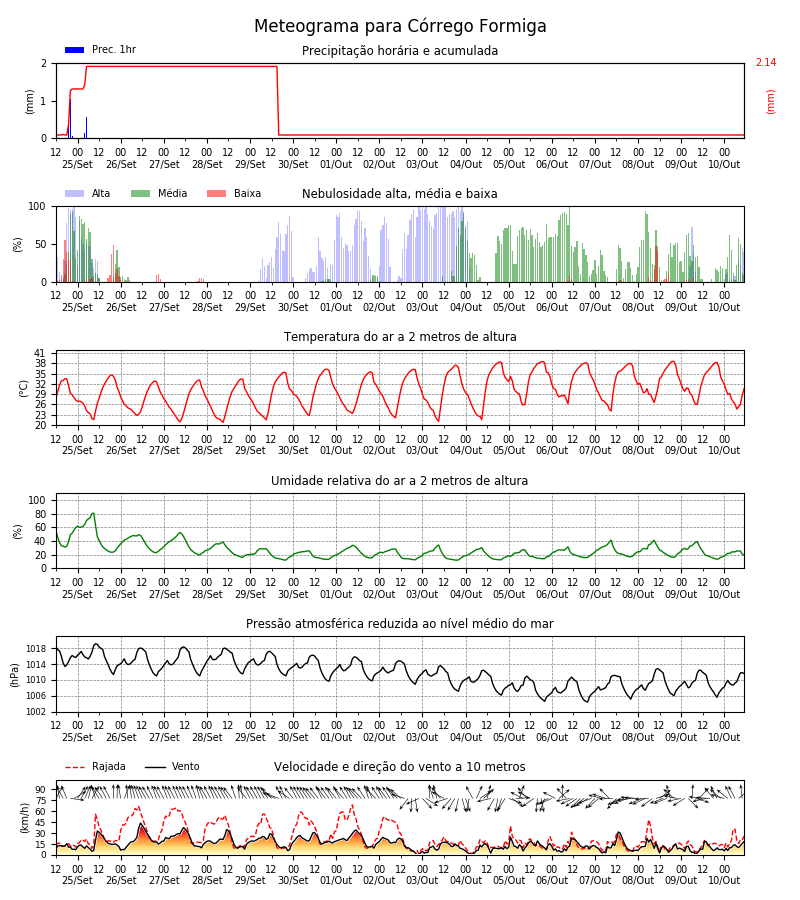Click the 05/Out label under temperature chart
The height and width of the screenshot is (900, 800).
[x=509, y=451]
